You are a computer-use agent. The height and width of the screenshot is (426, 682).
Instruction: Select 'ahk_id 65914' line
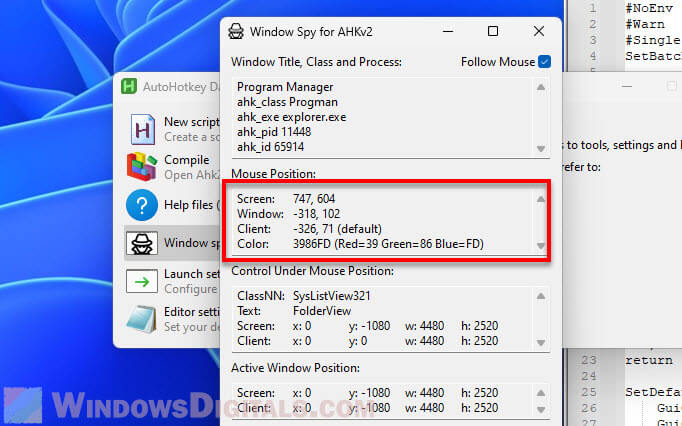click(271, 147)
